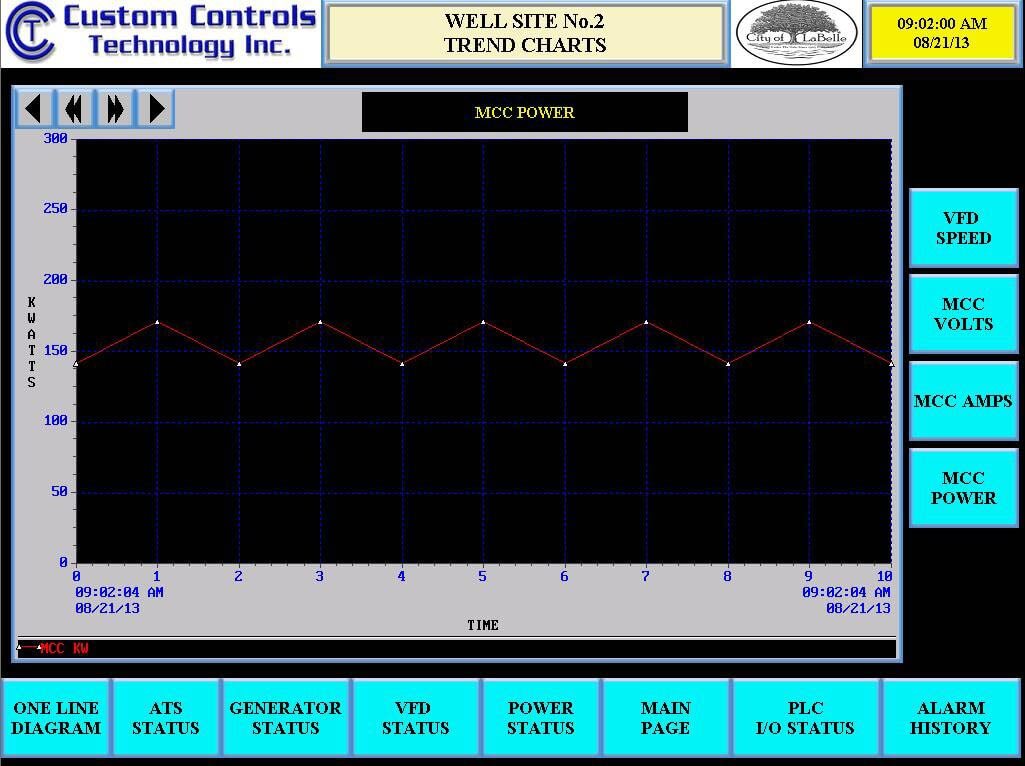Show the VFD Speed trend chart
This screenshot has width=1025, height=766.
963,228
